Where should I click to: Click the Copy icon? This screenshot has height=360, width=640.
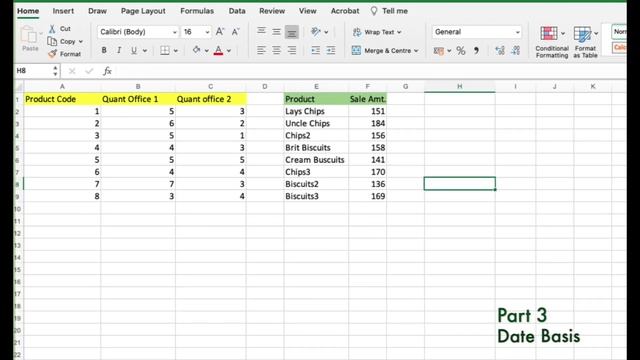click(52, 41)
